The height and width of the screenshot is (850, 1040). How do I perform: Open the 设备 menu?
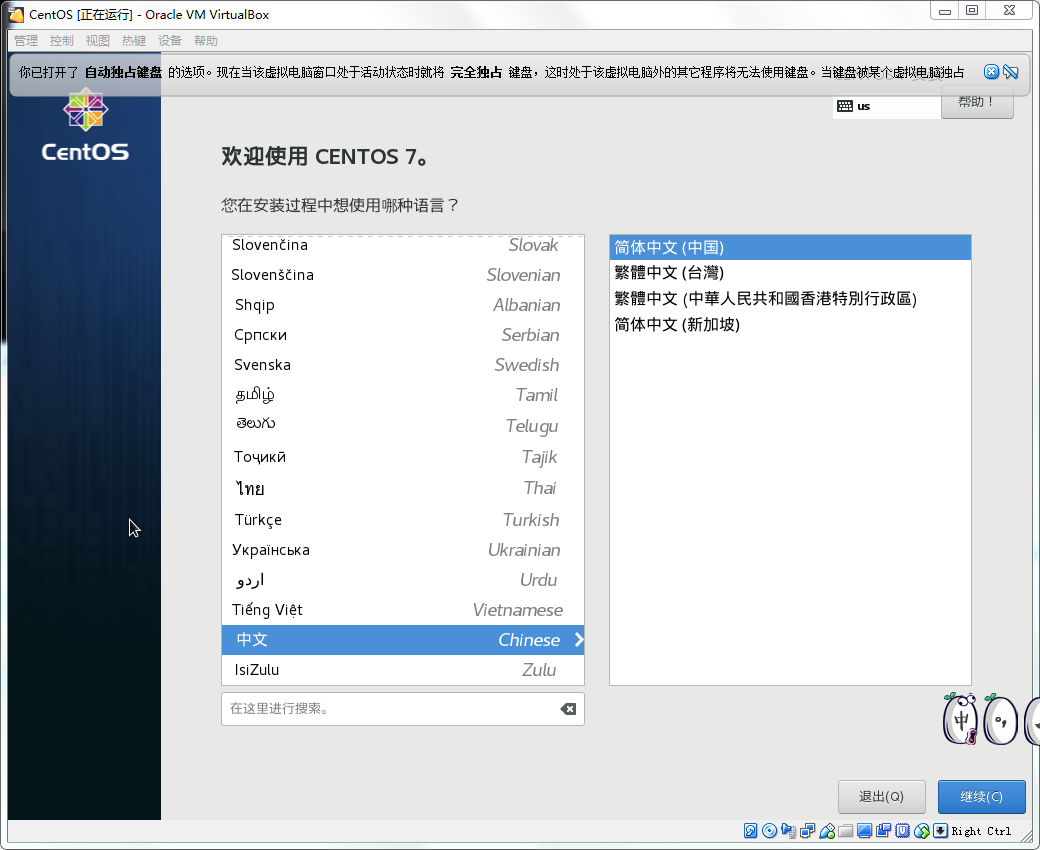169,40
